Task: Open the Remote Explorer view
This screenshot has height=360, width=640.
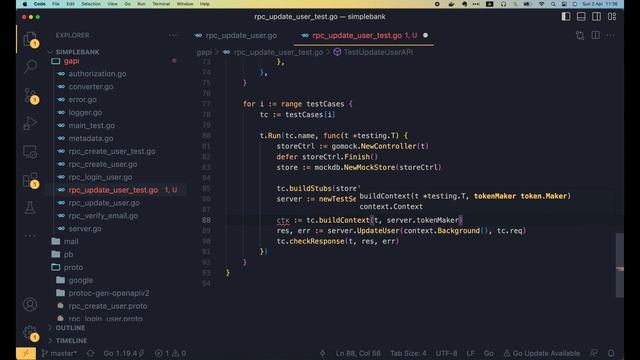Action: point(30,152)
